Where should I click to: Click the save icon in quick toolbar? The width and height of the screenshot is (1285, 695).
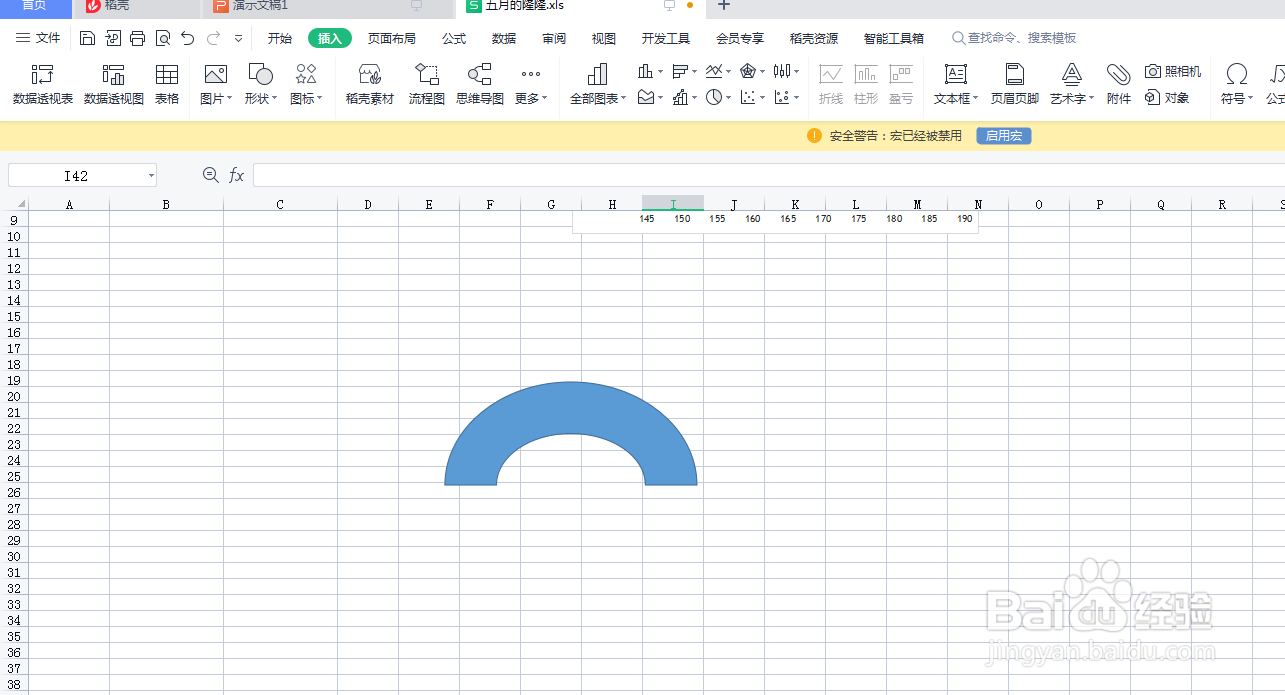point(88,38)
